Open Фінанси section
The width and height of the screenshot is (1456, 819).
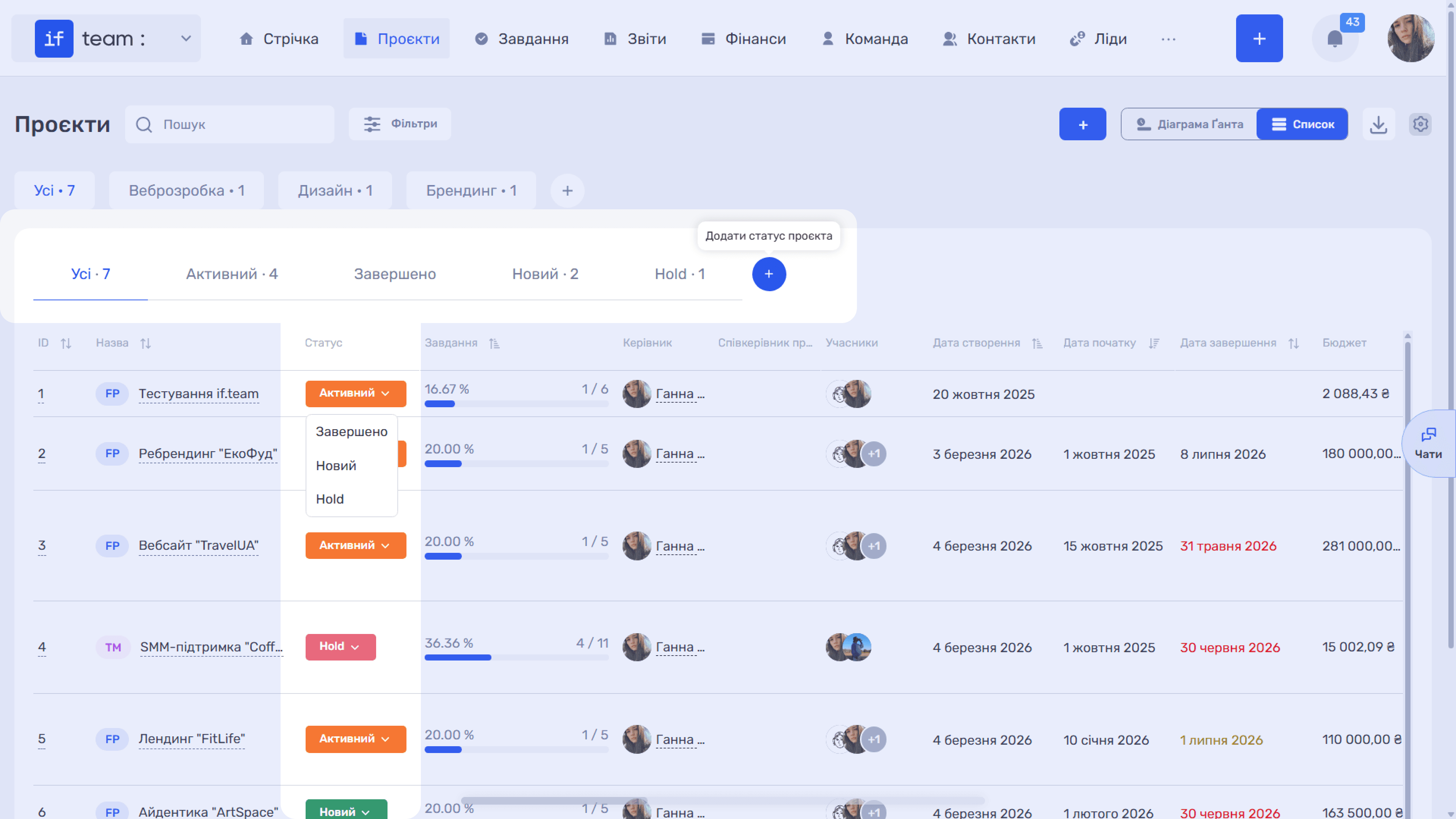pyautogui.click(x=743, y=38)
